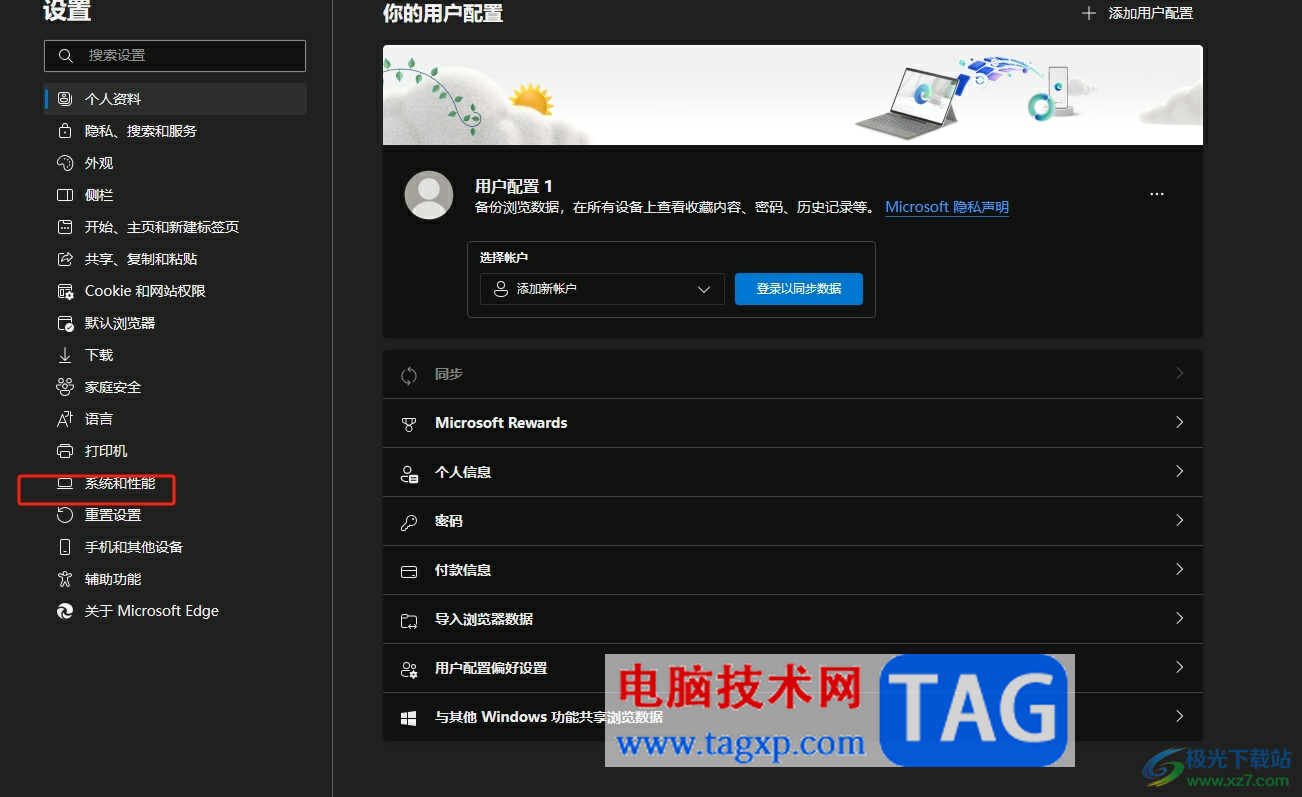Screen dimensions: 1302x797
Task: Click the 密码 key icon
Action: pos(409,522)
